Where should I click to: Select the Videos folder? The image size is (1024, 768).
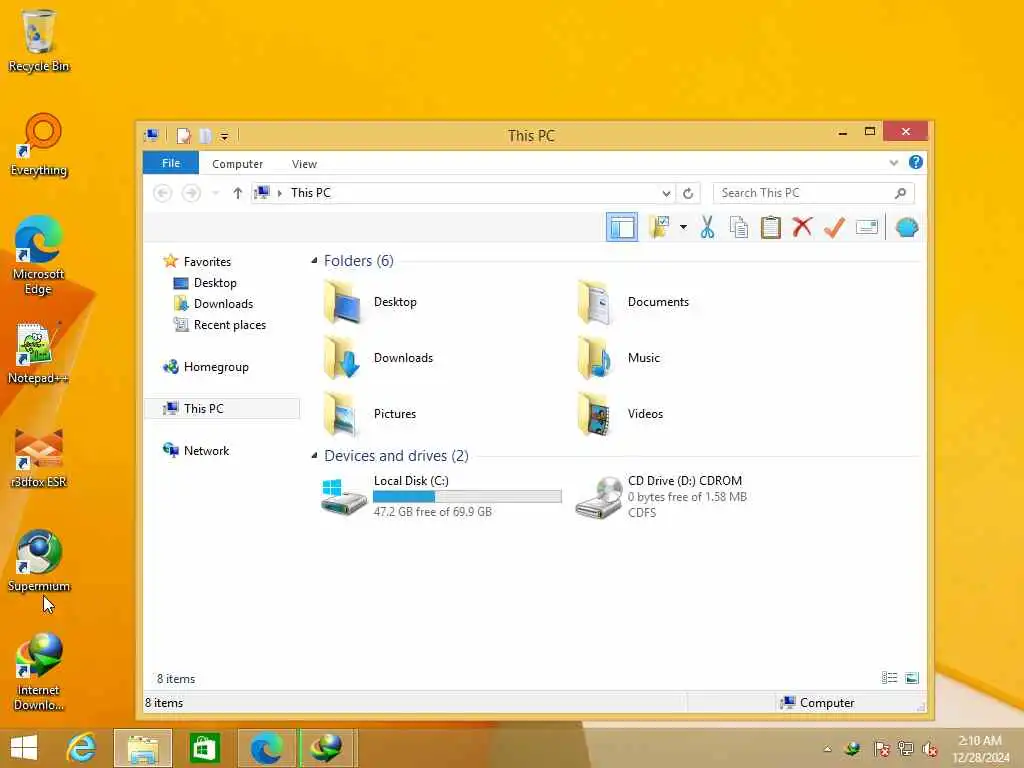click(620, 414)
